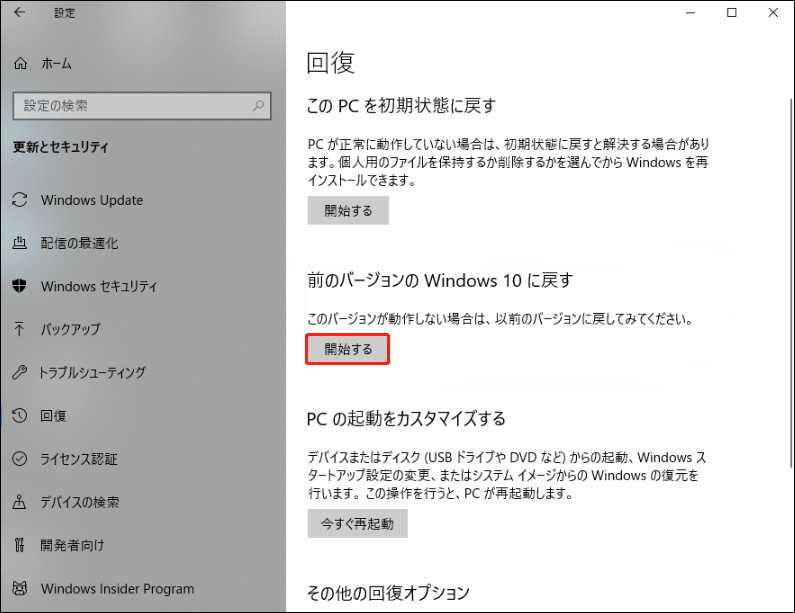The width and height of the screenshot is (795, 613).
Task: Click the トラブルシューティング wrench icon
Action: tap(19, 373)
